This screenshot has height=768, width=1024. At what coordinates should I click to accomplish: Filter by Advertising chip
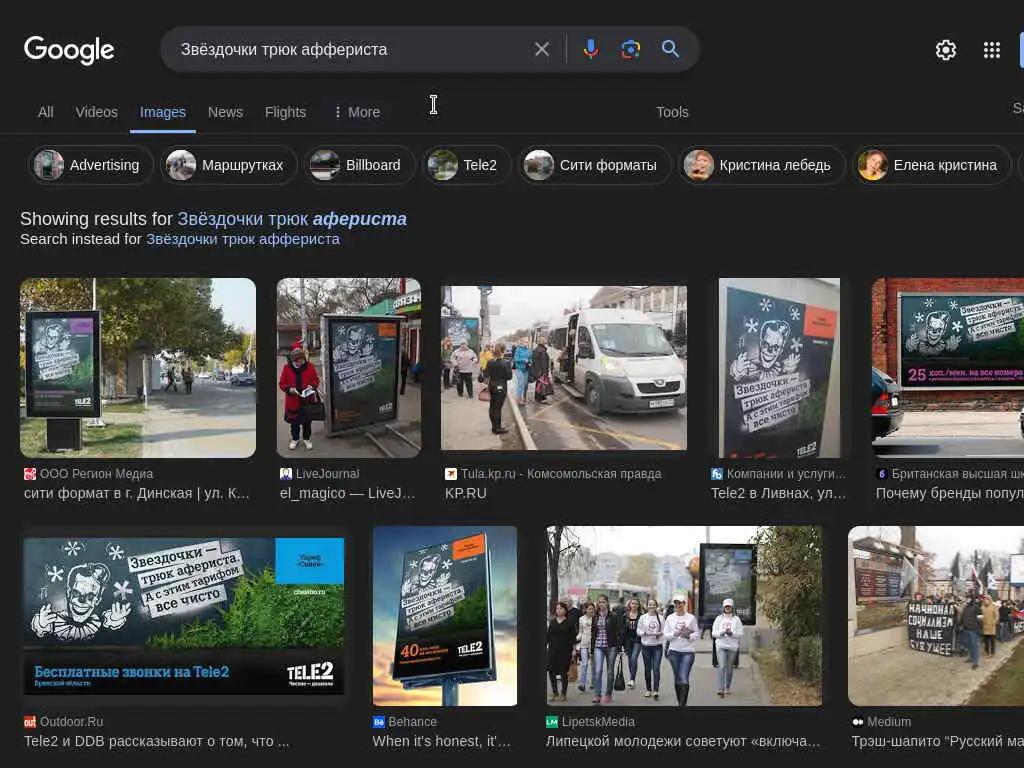click(x=91, y=165)
